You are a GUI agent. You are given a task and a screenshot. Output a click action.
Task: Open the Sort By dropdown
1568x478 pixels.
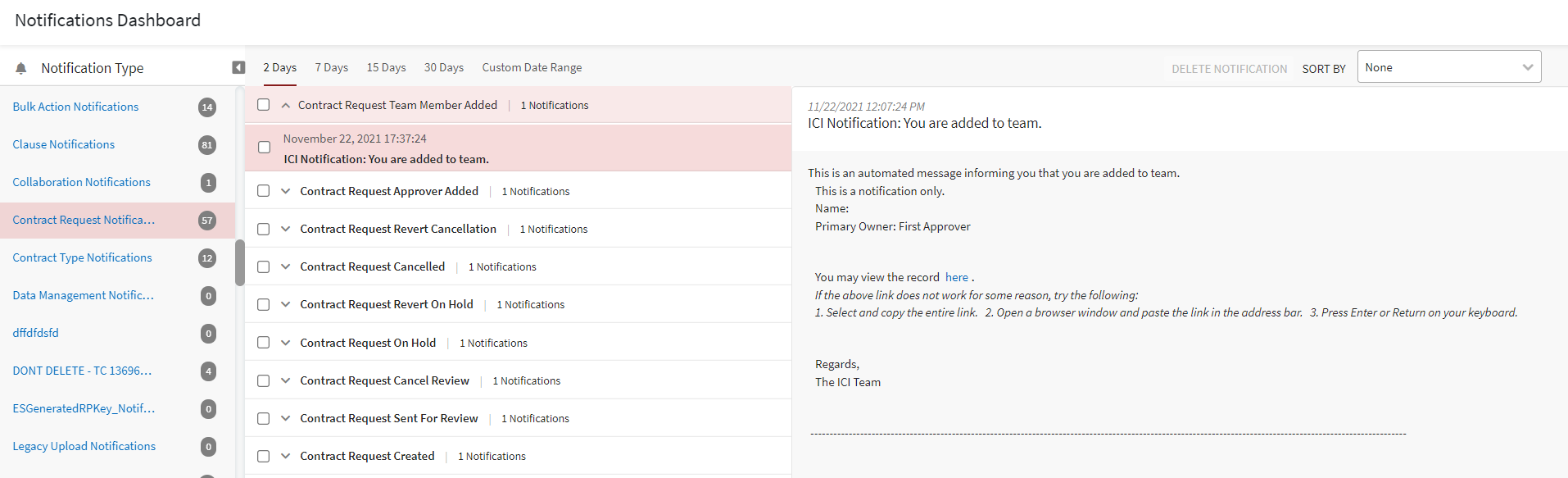pos(1448,67)
